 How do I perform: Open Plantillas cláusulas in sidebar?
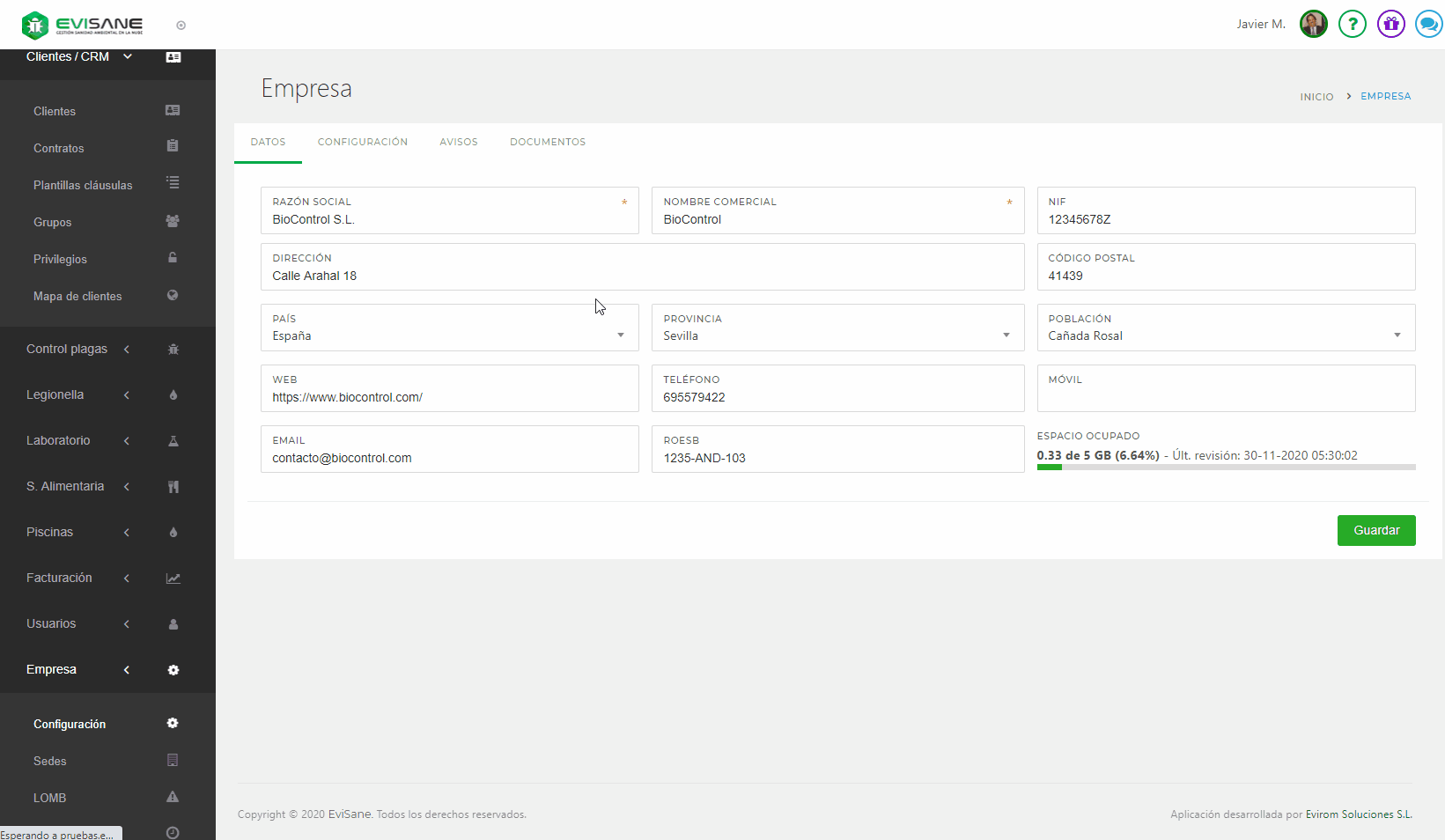83,185
